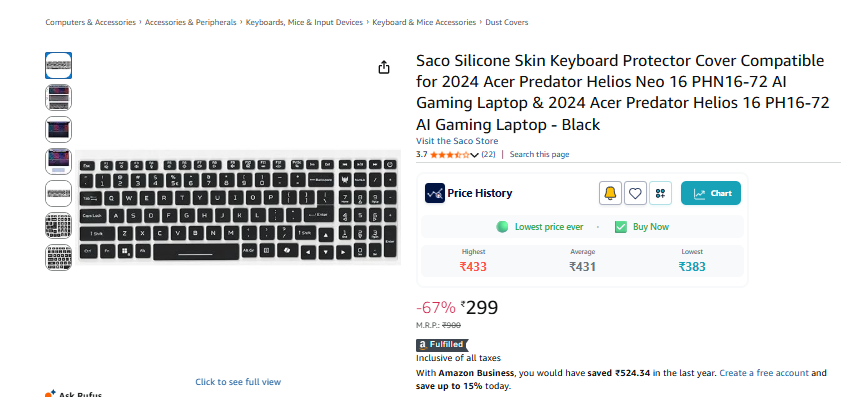Select the third product image thumbnail
This screenshot has width=848, height=397.
[x=58, y=129]
